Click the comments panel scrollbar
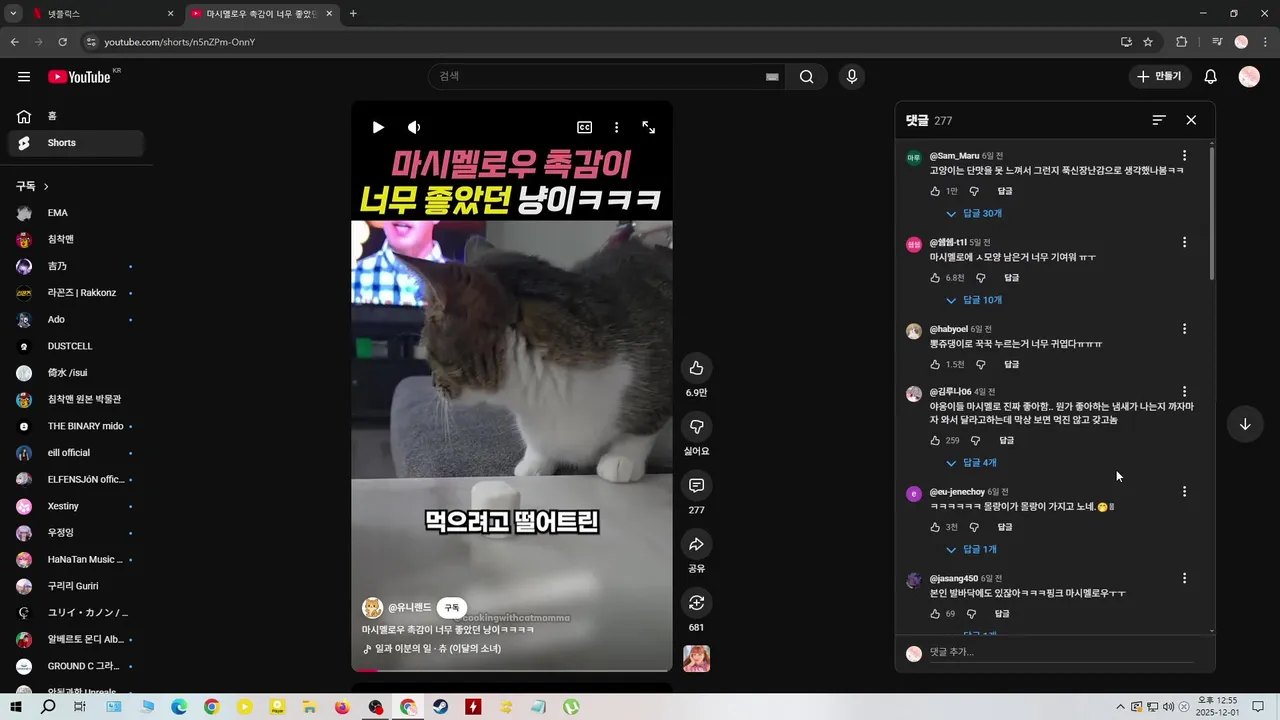Image resolution: width=1280 pixels, height=720 pixels. click(1212, 215)
